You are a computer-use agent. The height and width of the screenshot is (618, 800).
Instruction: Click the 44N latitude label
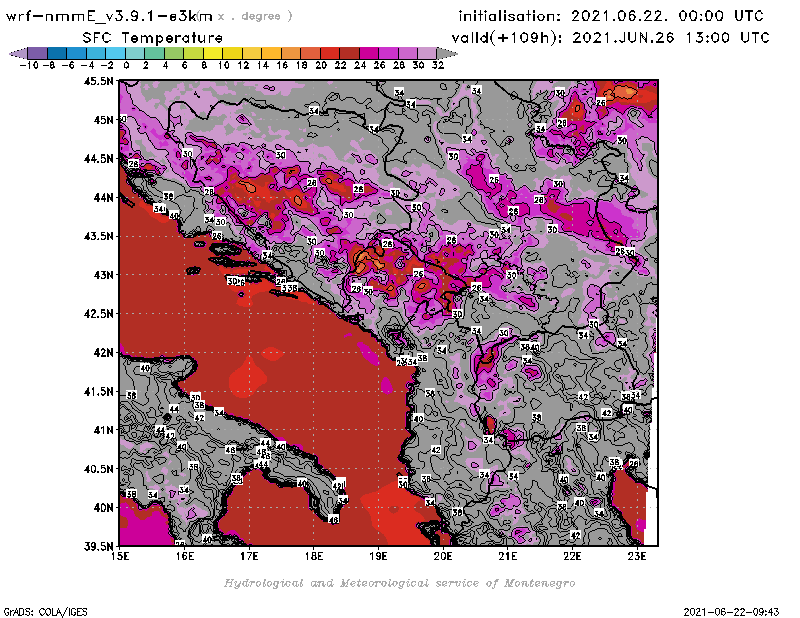(x=103, y=197)
